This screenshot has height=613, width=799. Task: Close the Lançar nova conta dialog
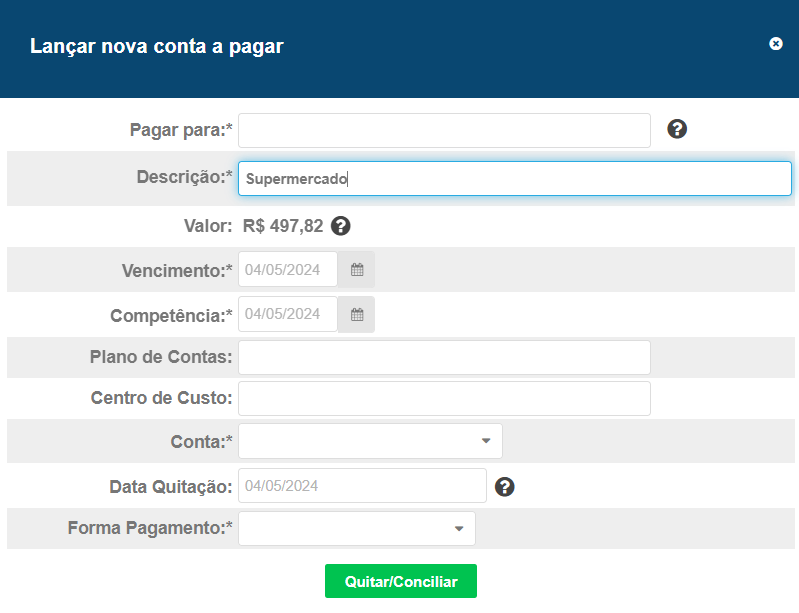(x=776, y=44)
